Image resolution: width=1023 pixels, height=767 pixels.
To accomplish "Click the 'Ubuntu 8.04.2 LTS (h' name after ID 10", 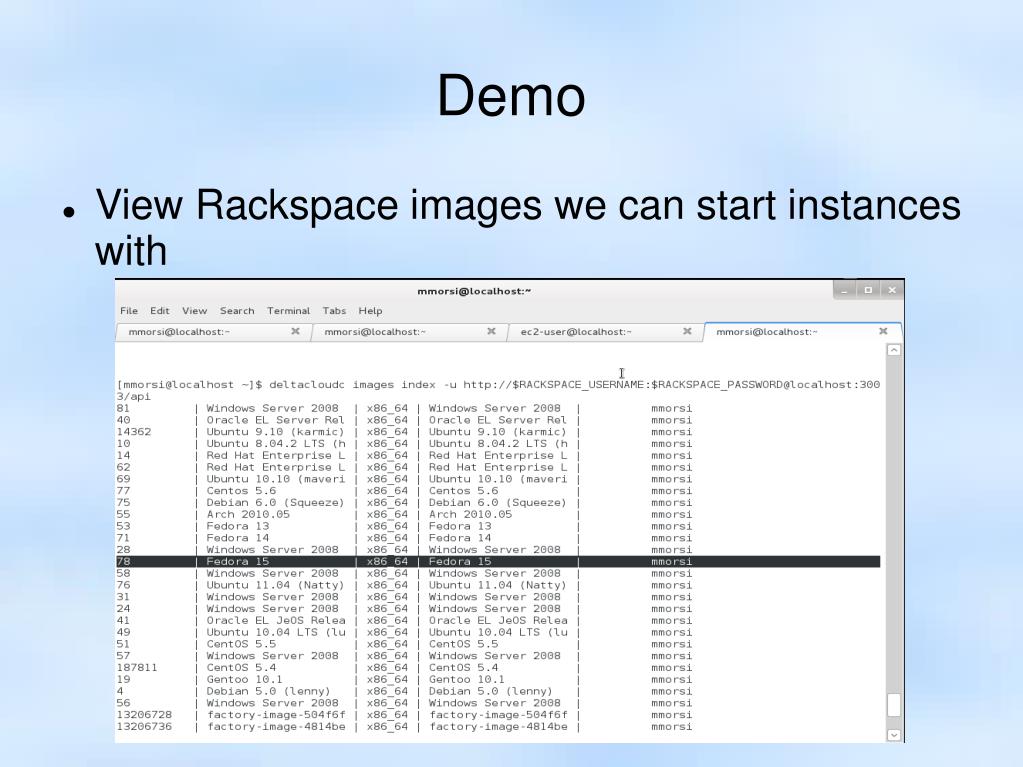I will pyautogui.click(x=276, y=444).
